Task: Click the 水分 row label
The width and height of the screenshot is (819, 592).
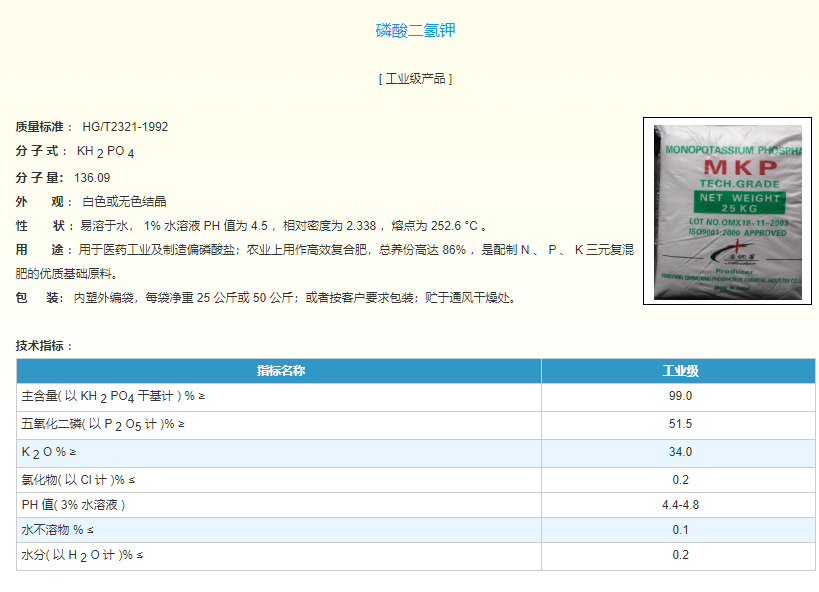Action: [82, 555]
